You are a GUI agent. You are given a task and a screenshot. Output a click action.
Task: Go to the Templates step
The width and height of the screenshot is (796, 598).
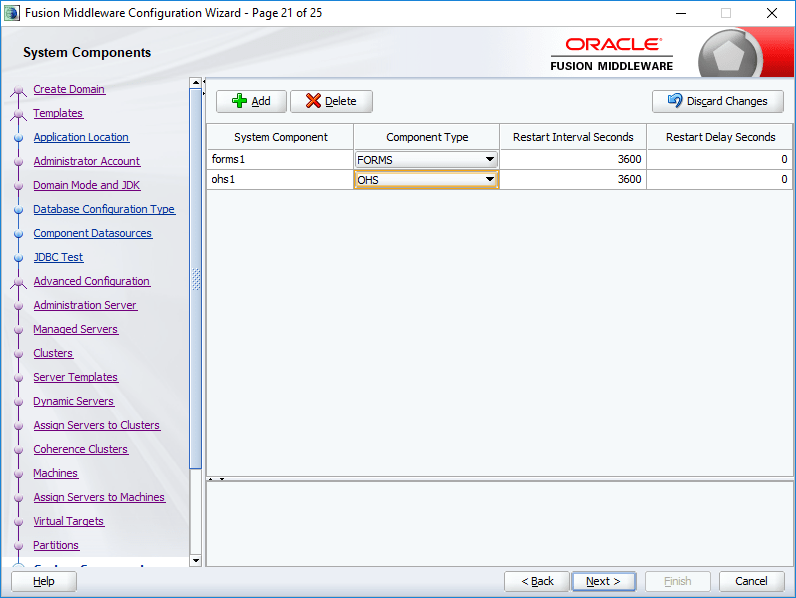click(58, 113)
